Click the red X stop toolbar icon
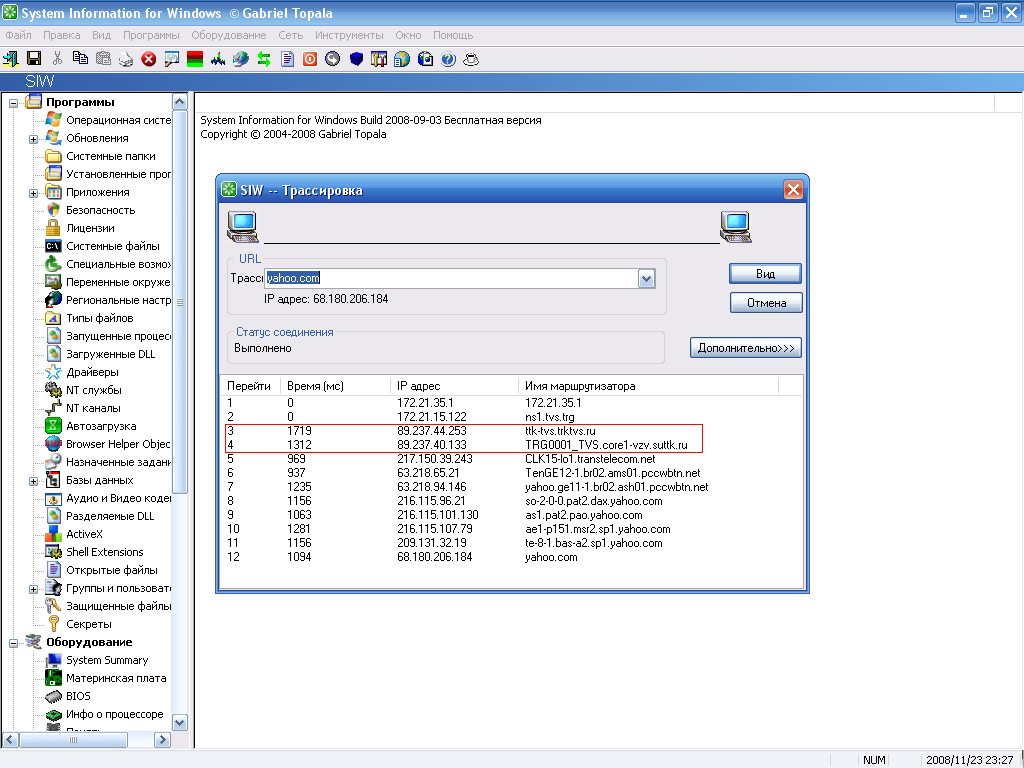The height and width of the screenshot is (768, 1024). tap(149, 59)
